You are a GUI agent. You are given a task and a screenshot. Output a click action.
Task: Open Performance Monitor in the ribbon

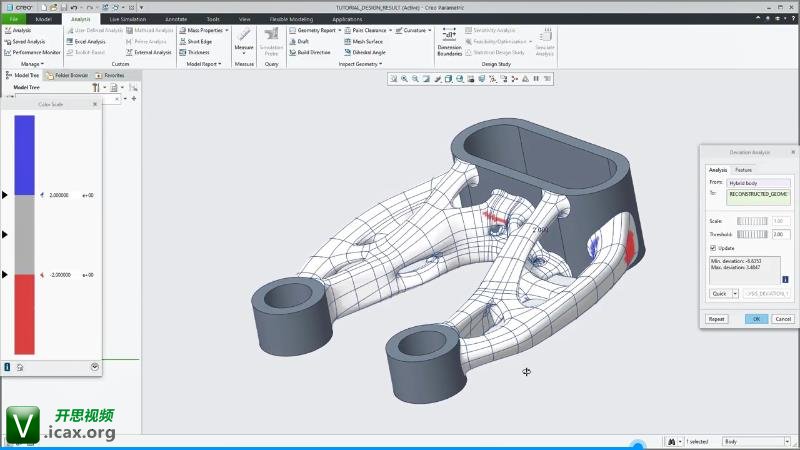[32, 52]
